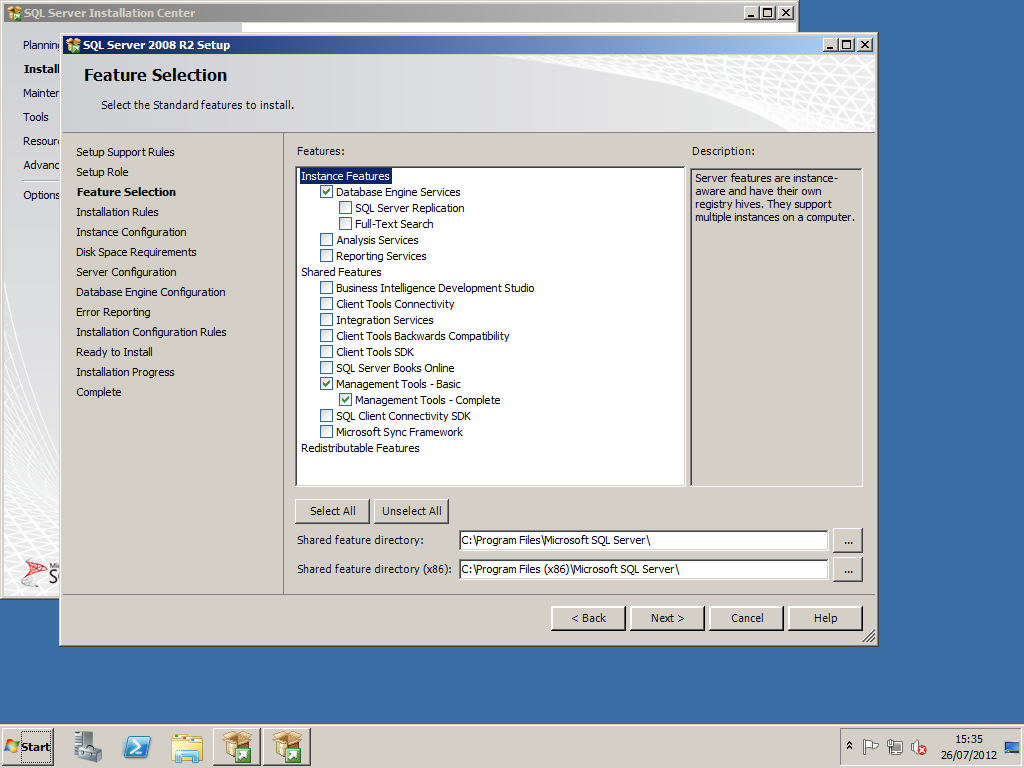Check Microsoft Sync Framework
This screenshot has width=1024, height=768.
click(327, 432)
